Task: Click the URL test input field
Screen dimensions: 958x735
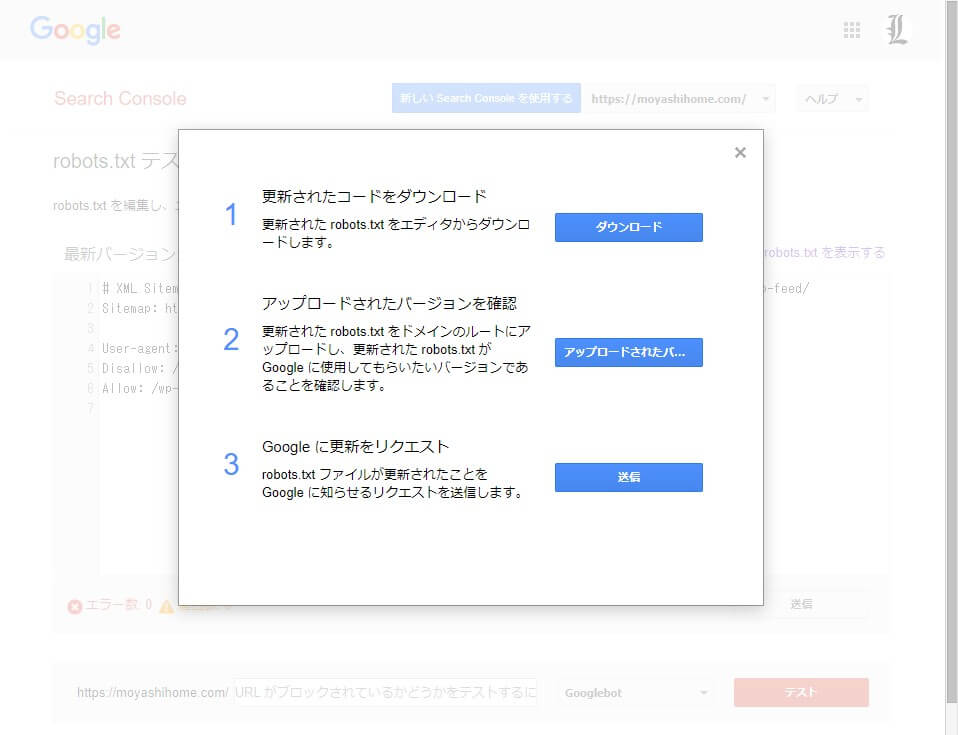Action: tap(385, 692)
